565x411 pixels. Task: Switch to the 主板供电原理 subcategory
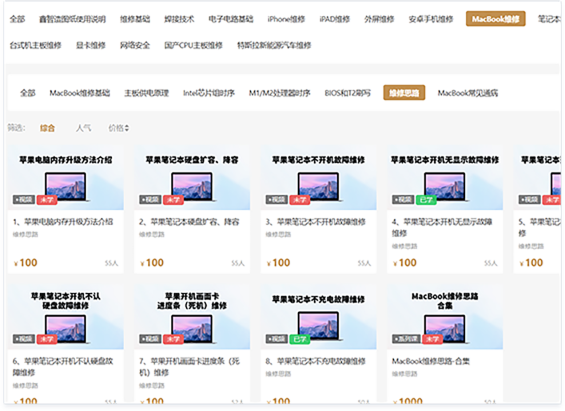click(146, 93)
